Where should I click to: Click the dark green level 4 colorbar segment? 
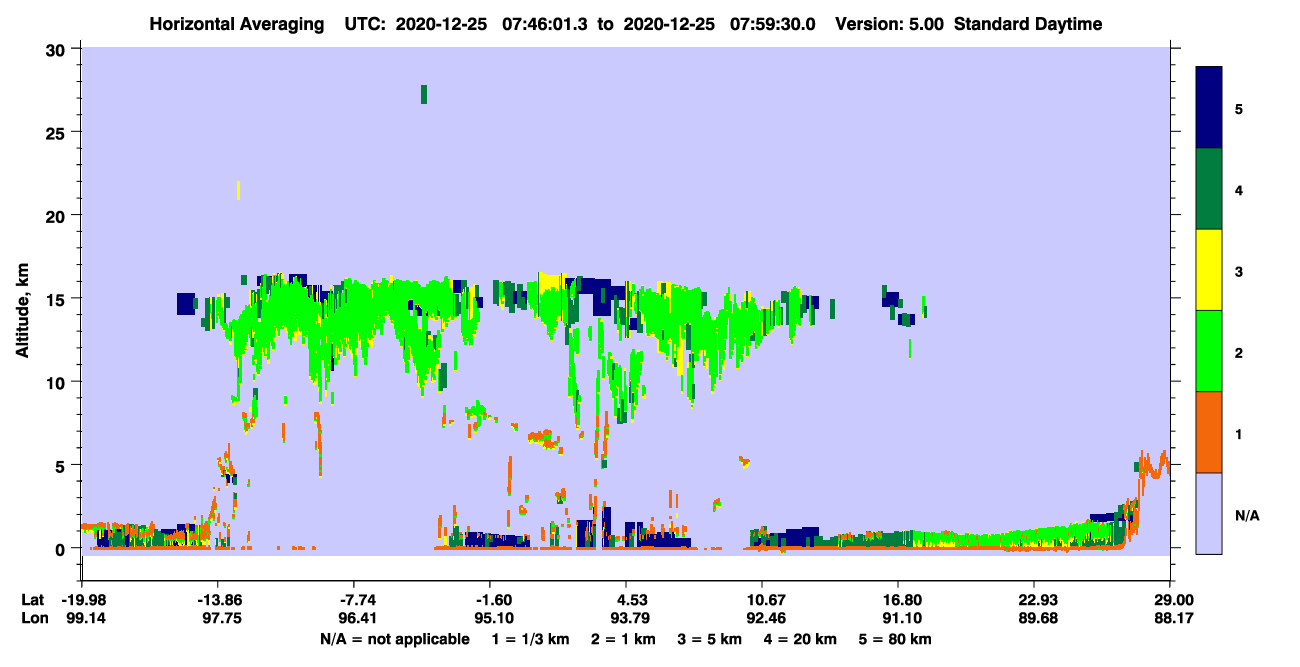[1209, 189]
